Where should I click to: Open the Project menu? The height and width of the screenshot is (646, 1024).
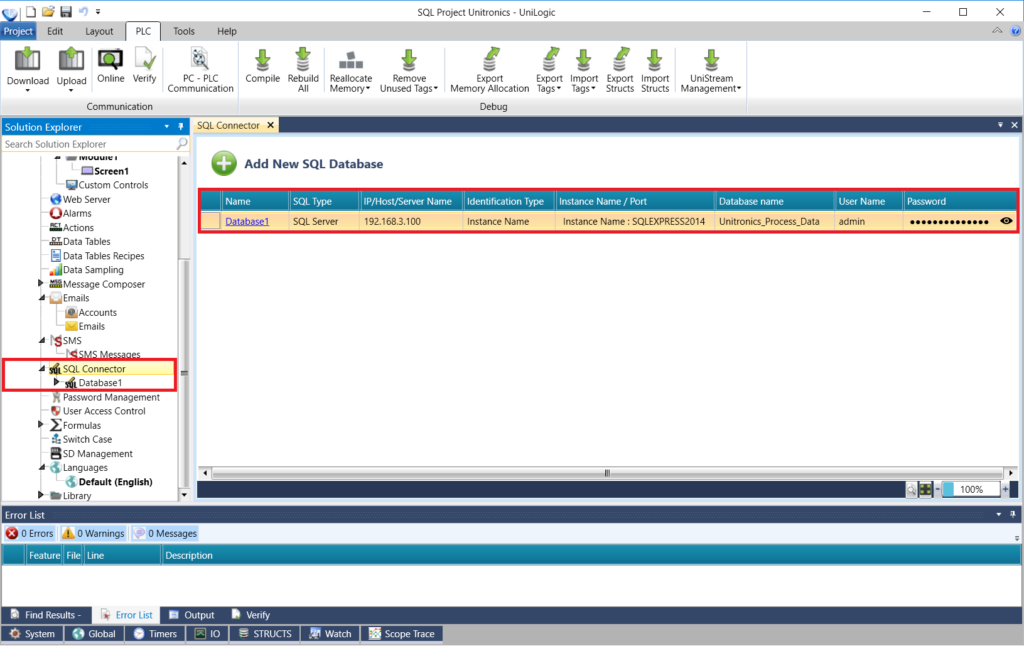click(18, 31)
